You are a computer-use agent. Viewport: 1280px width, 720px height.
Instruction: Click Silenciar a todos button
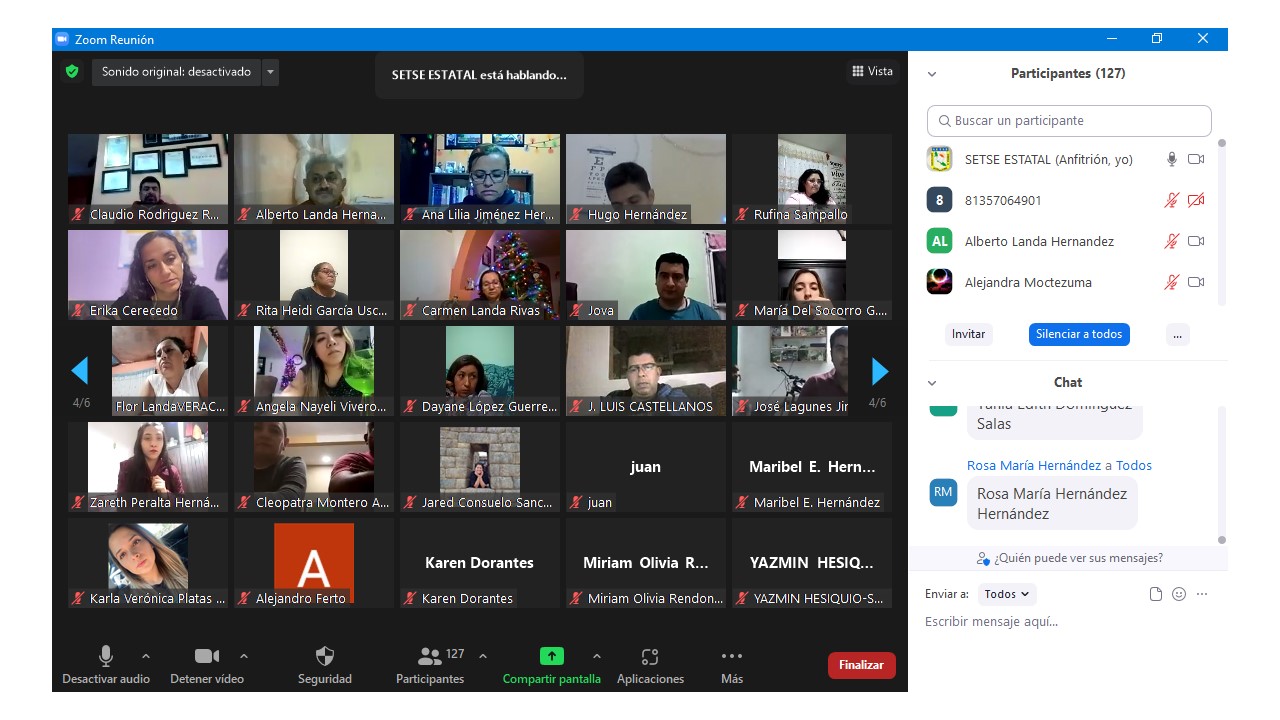click(1079, 334)
